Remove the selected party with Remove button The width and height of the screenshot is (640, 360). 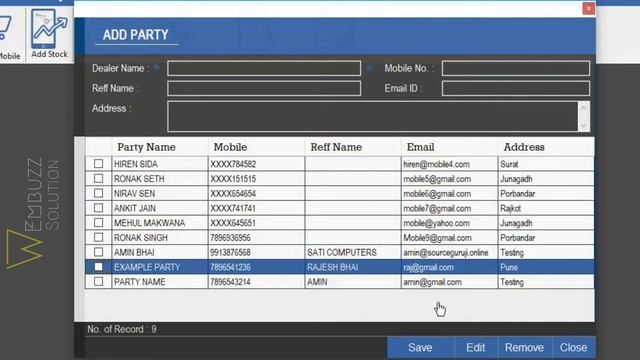point(524,347)
